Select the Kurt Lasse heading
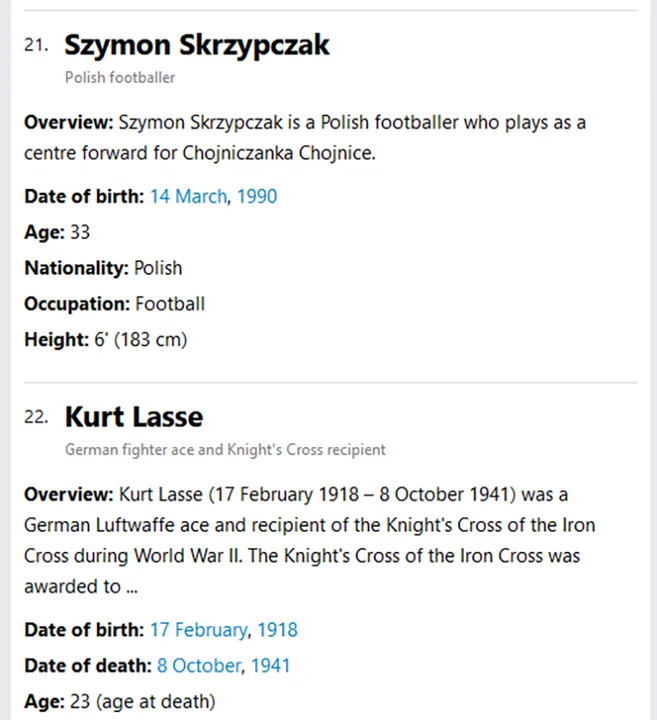 click(134, 417)
